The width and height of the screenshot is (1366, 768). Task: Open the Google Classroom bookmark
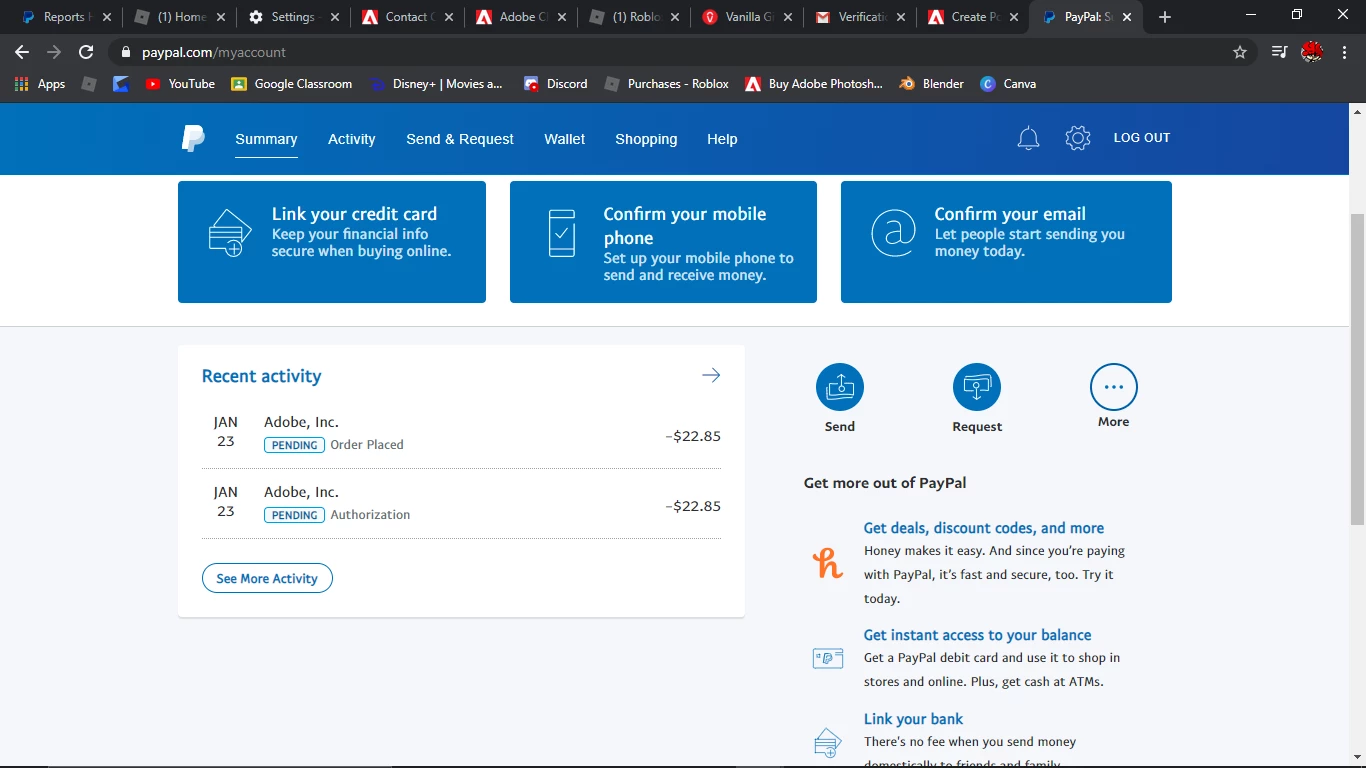click(x=292, y=84)
